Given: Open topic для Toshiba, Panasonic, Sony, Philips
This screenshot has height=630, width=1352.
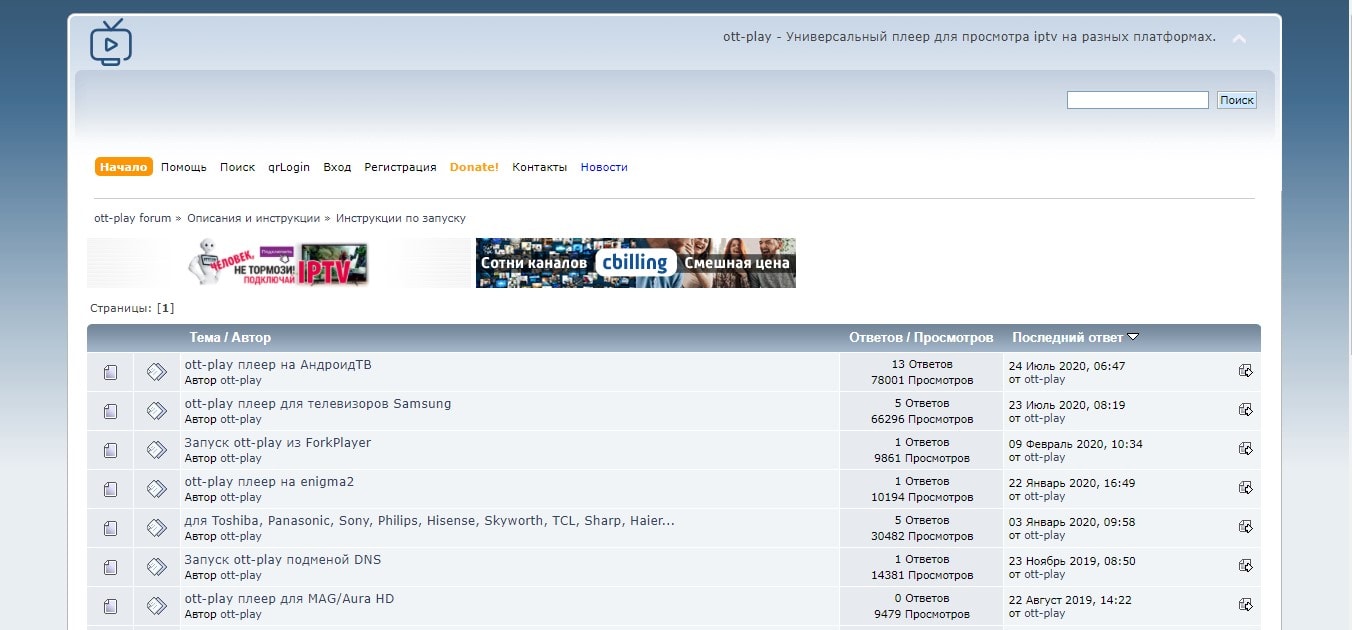Looking at the screenshot, I should pos(429,521).
